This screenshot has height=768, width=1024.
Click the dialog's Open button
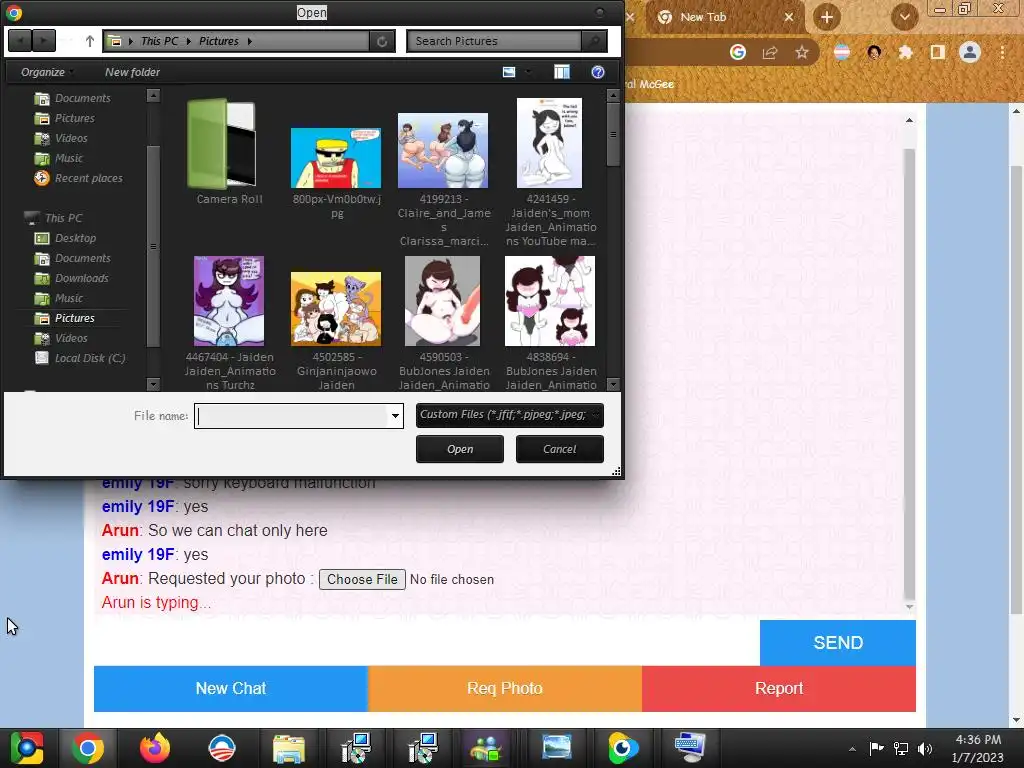coord(460,449)
